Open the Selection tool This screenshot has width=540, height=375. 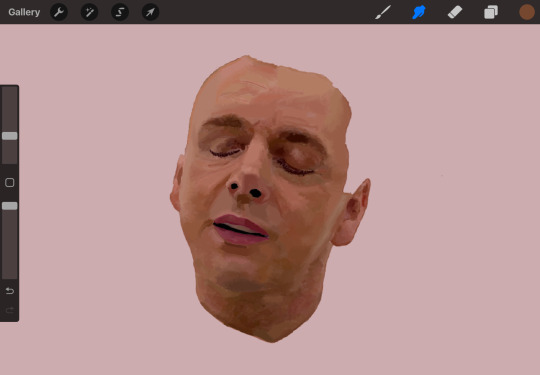120,12
